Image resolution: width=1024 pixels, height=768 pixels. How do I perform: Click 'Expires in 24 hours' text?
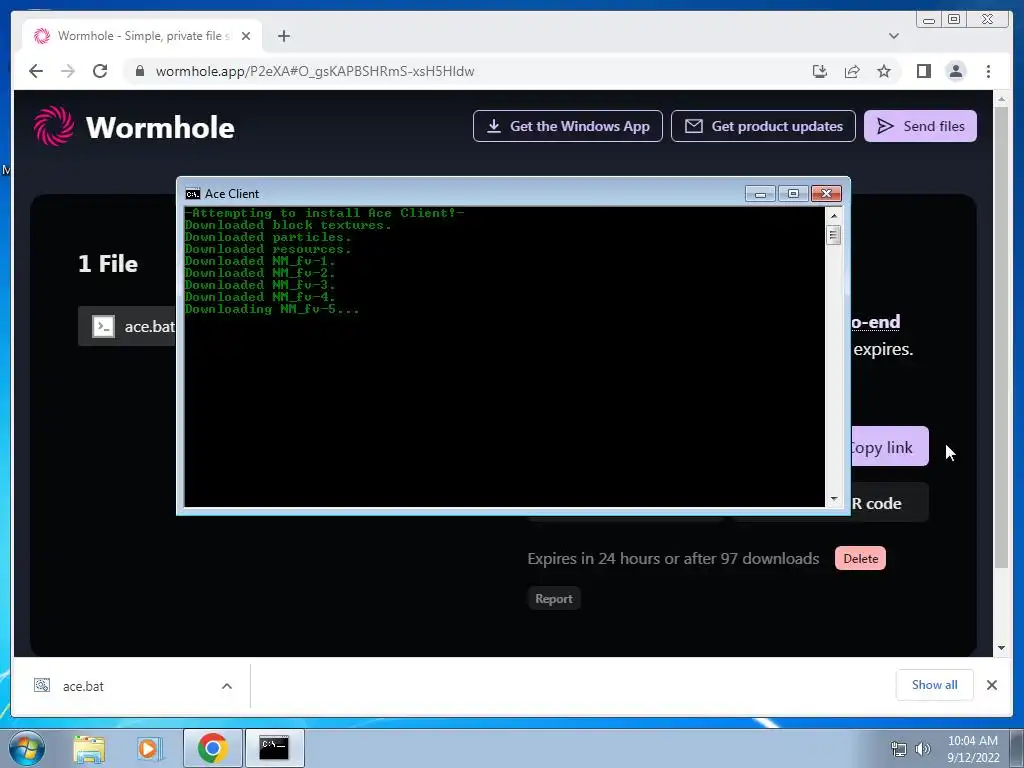(673, 558)
